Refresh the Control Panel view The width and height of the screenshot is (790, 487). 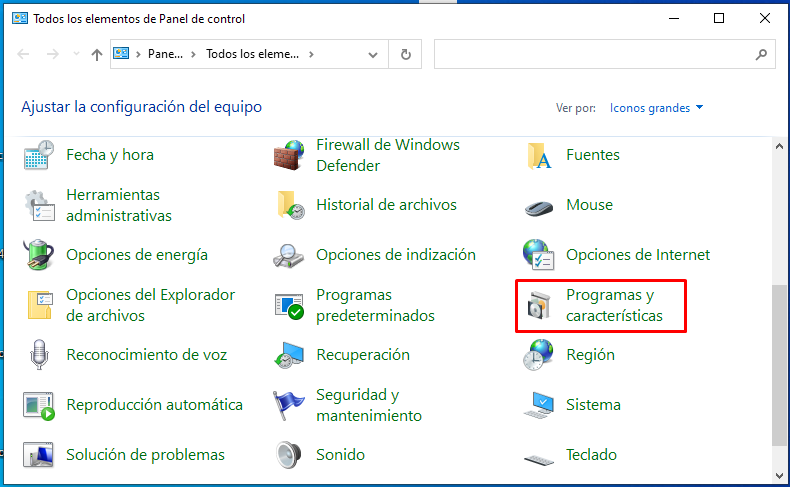(406, 54)
